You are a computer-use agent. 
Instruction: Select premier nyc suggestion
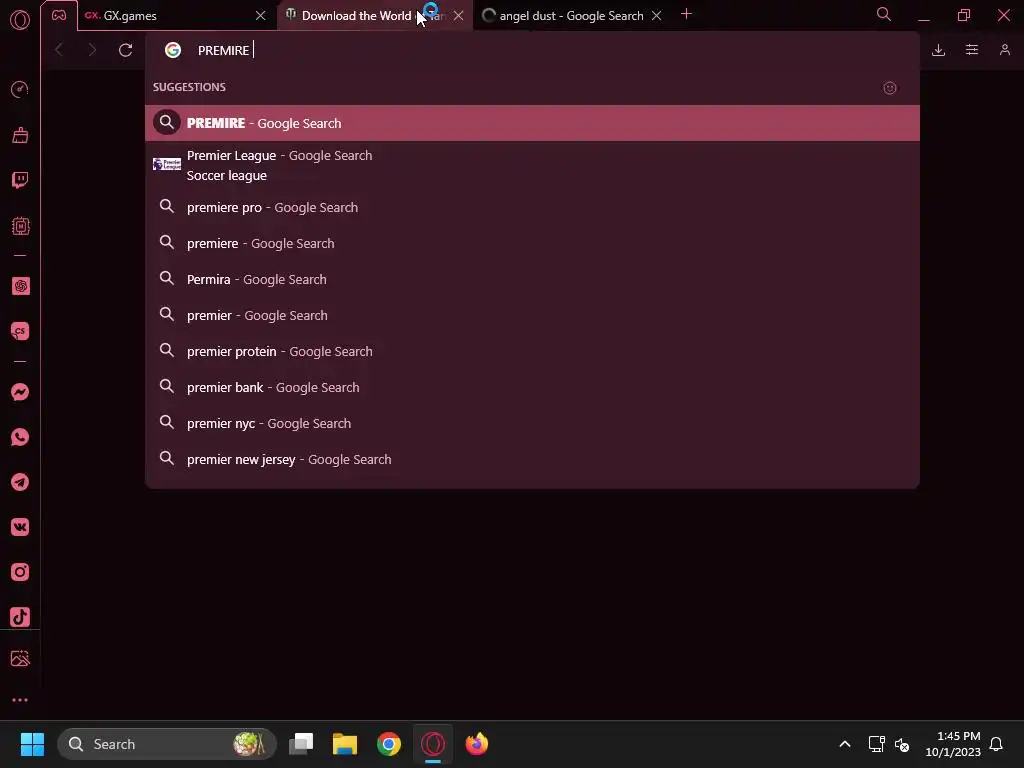pyautogui.click(x=532, y=423)
